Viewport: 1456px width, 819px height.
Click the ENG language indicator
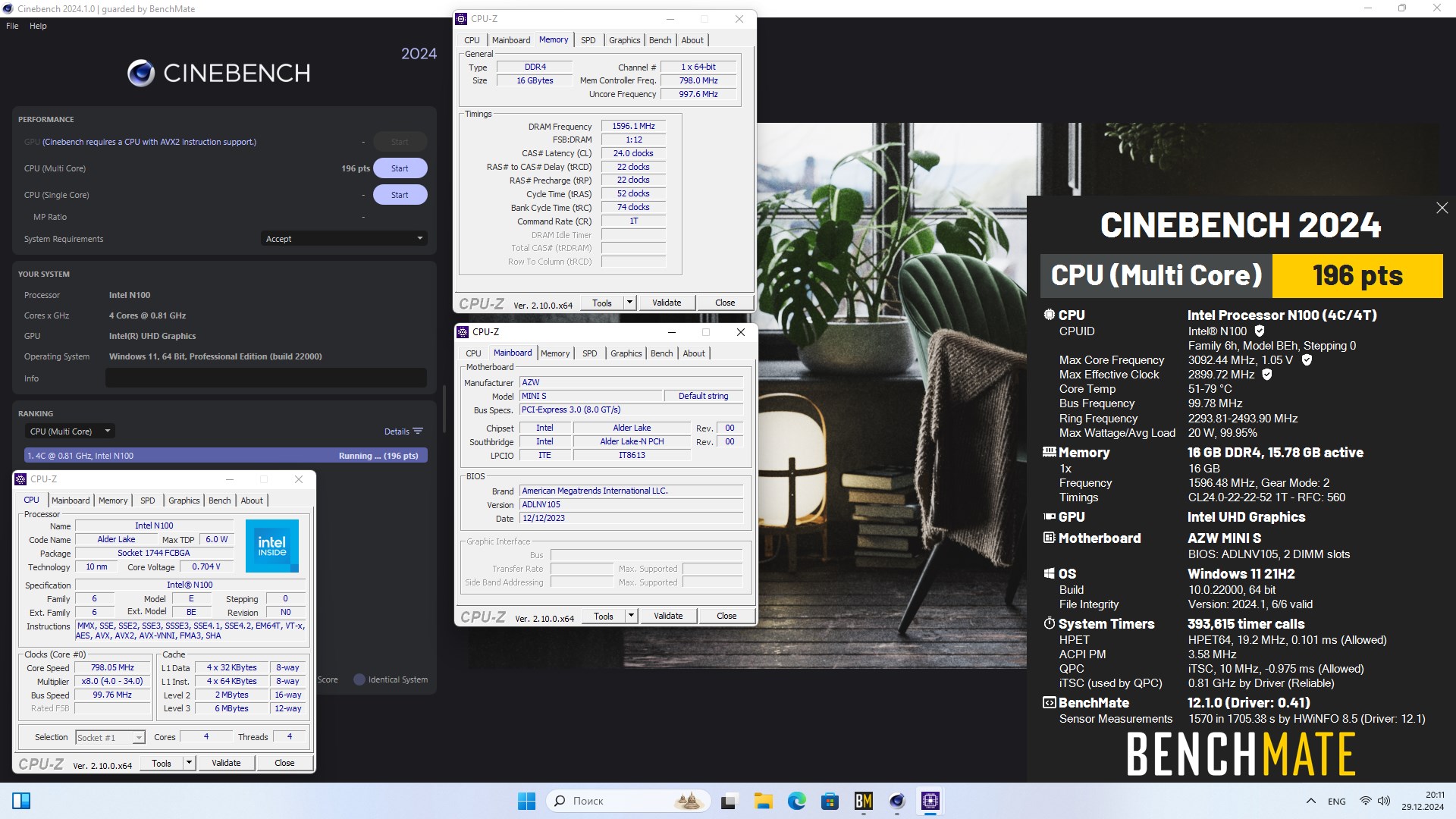tap(1337, 801)
